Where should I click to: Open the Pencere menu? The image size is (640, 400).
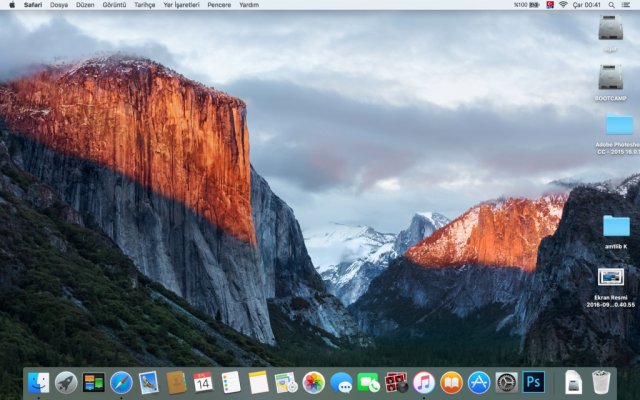[219, 5]
